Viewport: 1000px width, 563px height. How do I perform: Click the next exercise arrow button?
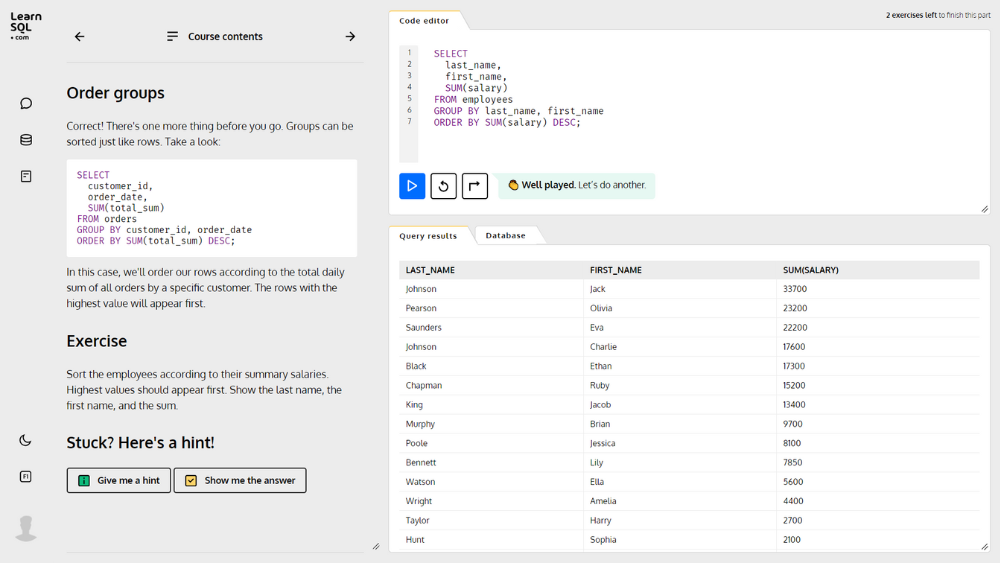(474, 186)
